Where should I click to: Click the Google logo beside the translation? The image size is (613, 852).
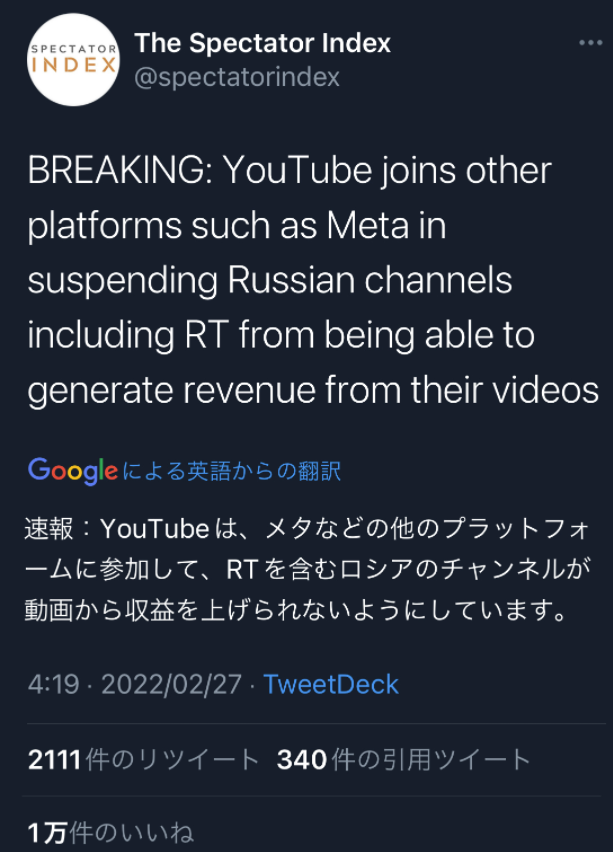pyautogui.click(x=72, y=470)
